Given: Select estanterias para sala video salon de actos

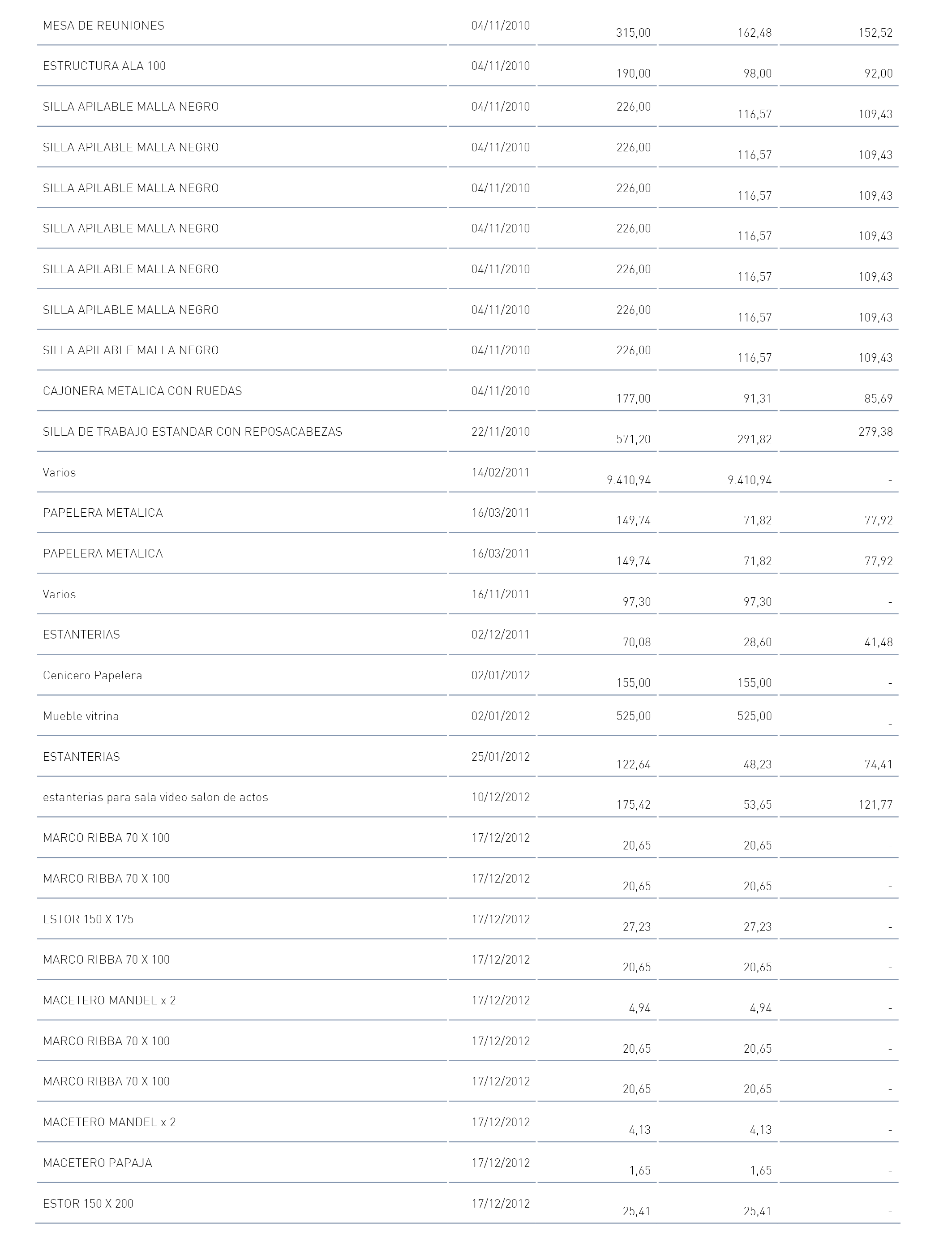Looking at the screenshot, I should [155, 797].
